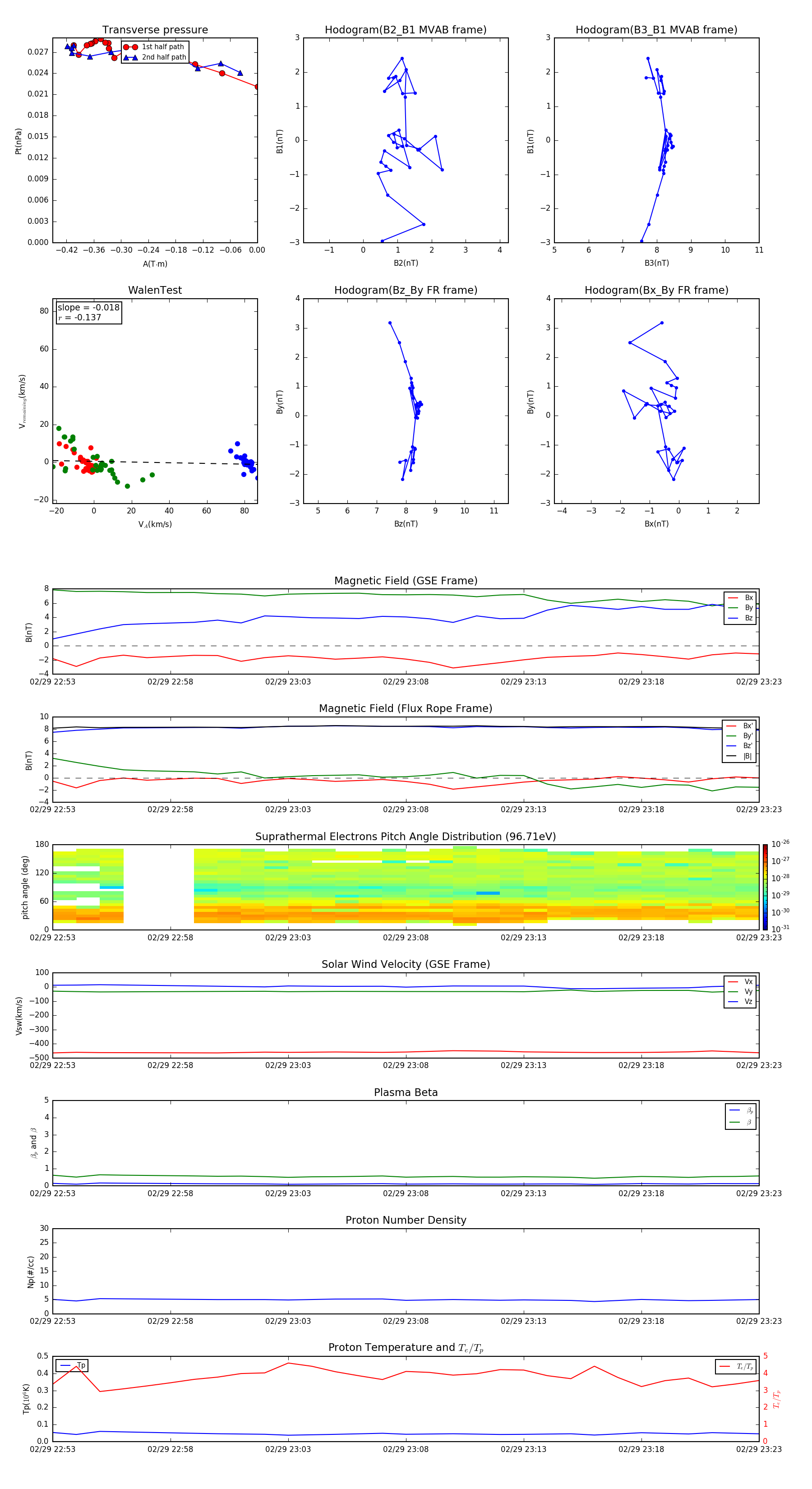The image size is (812, 1489).
Task: Click the Magnetic Field (GSE Frame) title
Action: point(406,581)
